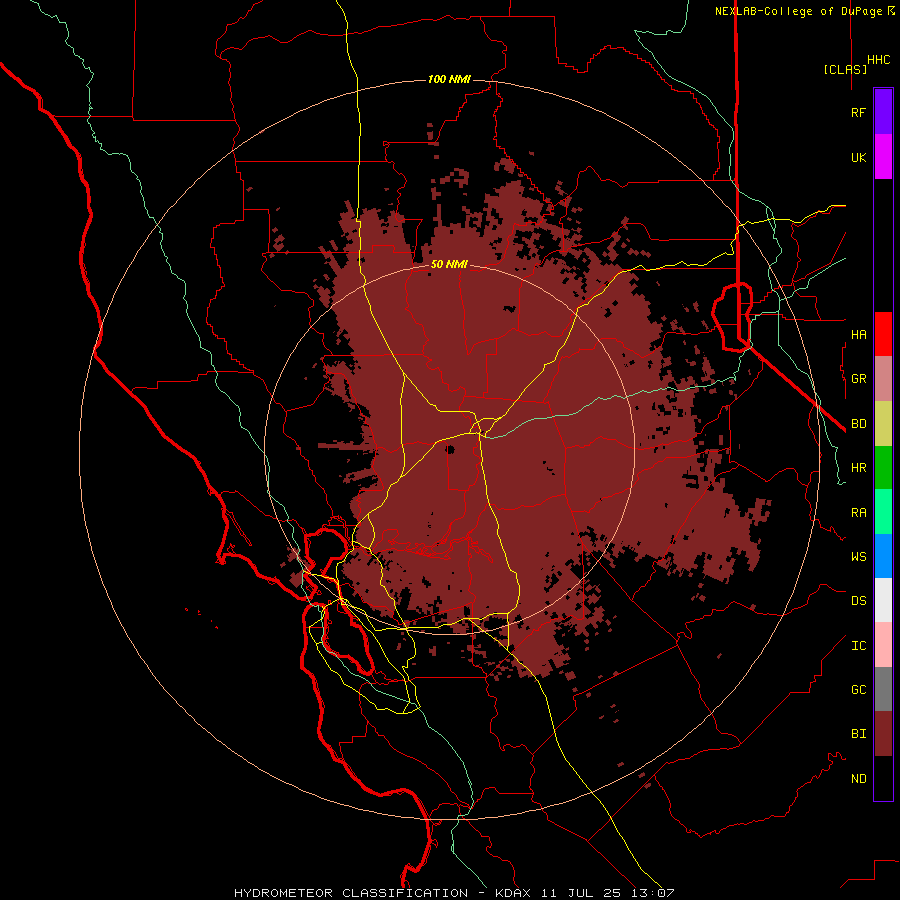Click the RA legend label
The width and height of the screenshot is (900, 900).
pos(859,513)
